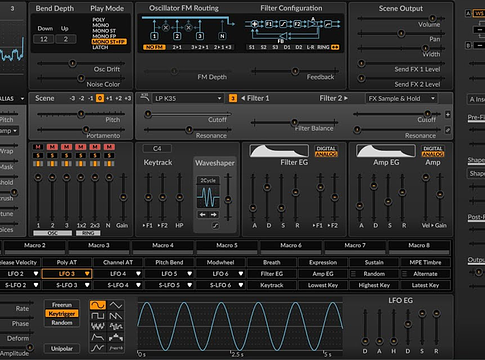Select Freerun LFO trigger mode
The height and width of the screenshot is (360, 485).
tap(62, 305)
